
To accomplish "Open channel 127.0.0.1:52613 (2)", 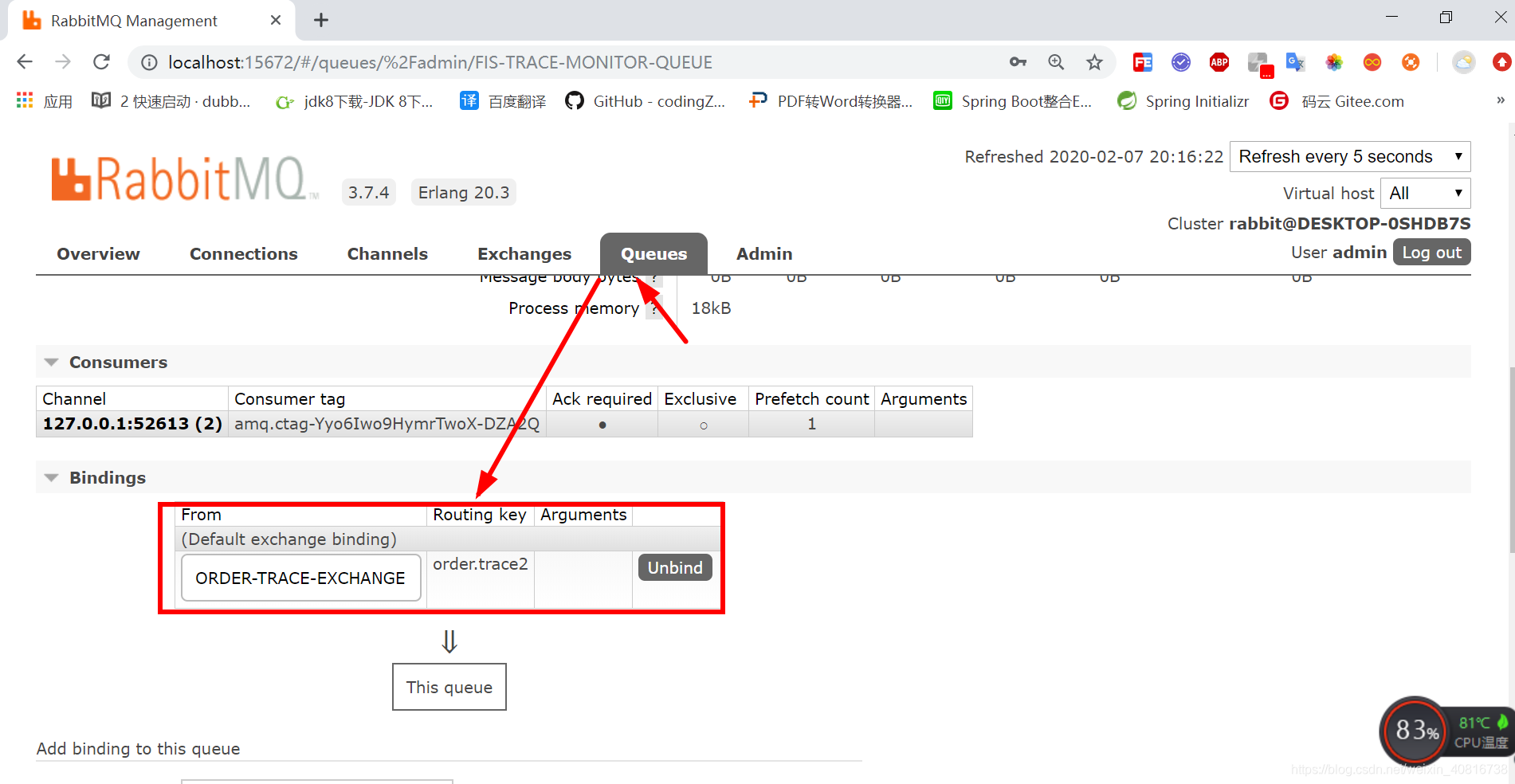I will [132, 423].
